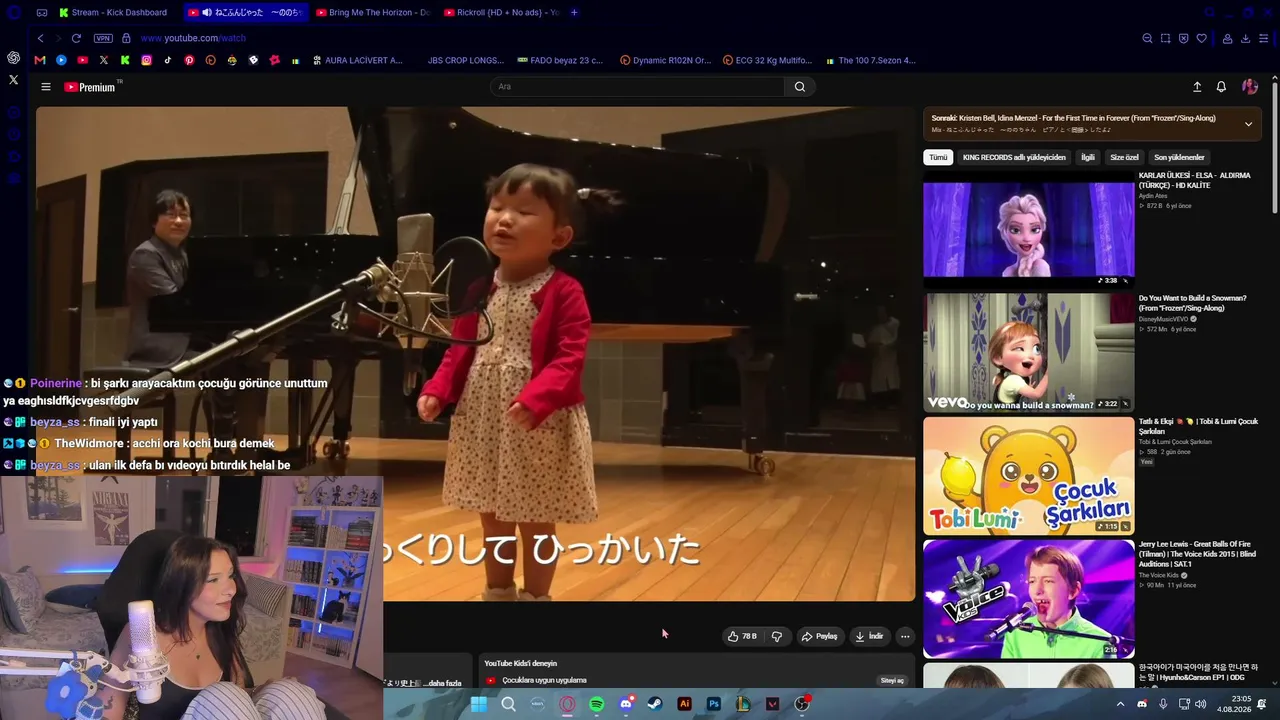1280x720 pixels.
Task: Open 'FADO beyaz 23 c...' bookmark
Action: click(x=560, y=60)
